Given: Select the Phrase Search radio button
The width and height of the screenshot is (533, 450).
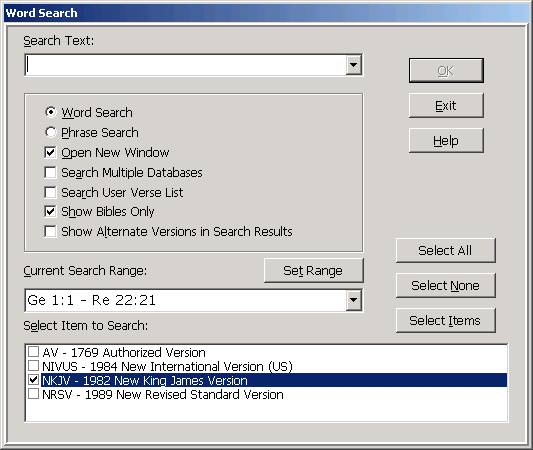Looking at the screenshot, I should [x=51, y=132].
